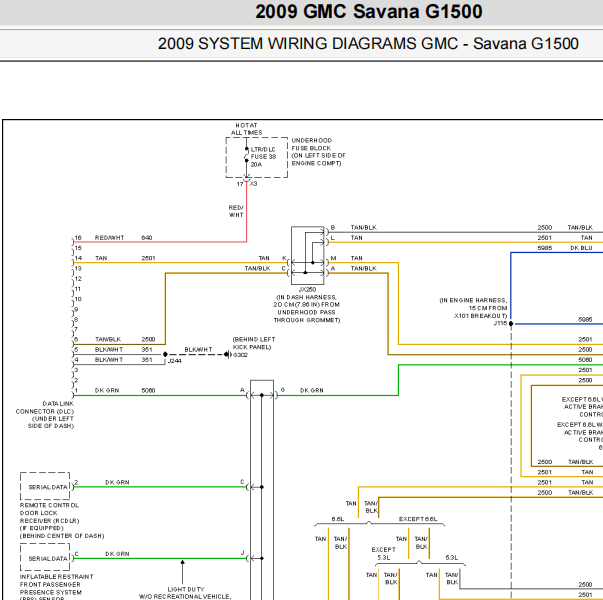Select the "DK GRN" label on the RCDLR wire
This screenshot has width=603, height=600.
point(117,482)
